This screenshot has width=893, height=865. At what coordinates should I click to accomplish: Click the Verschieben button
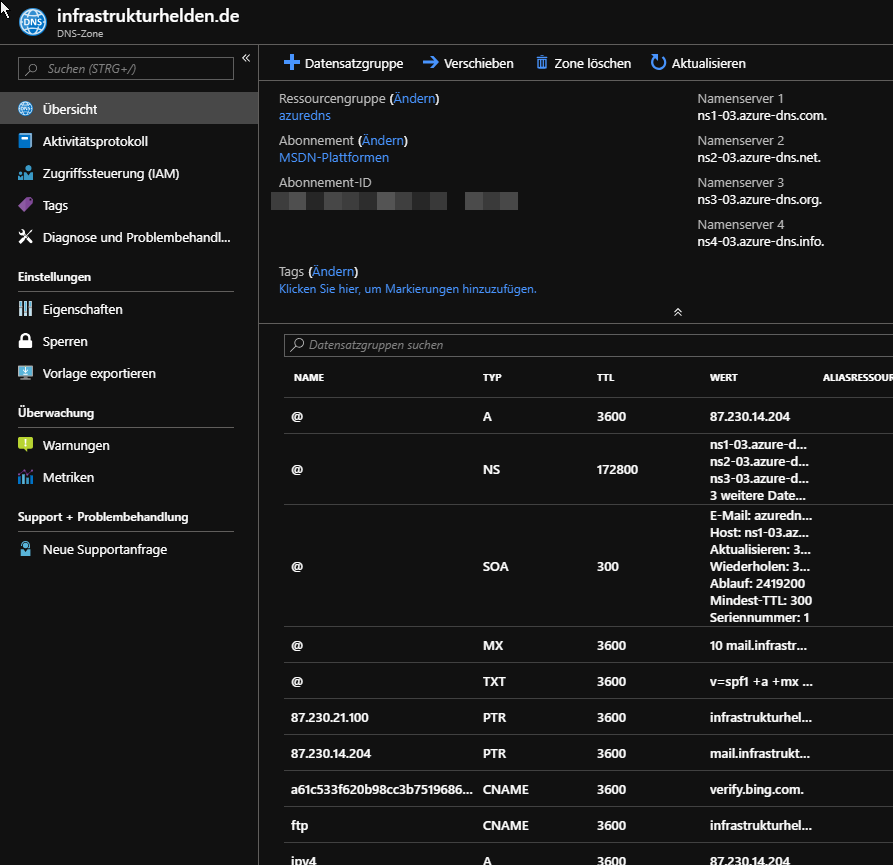click(x=468, y=63)
